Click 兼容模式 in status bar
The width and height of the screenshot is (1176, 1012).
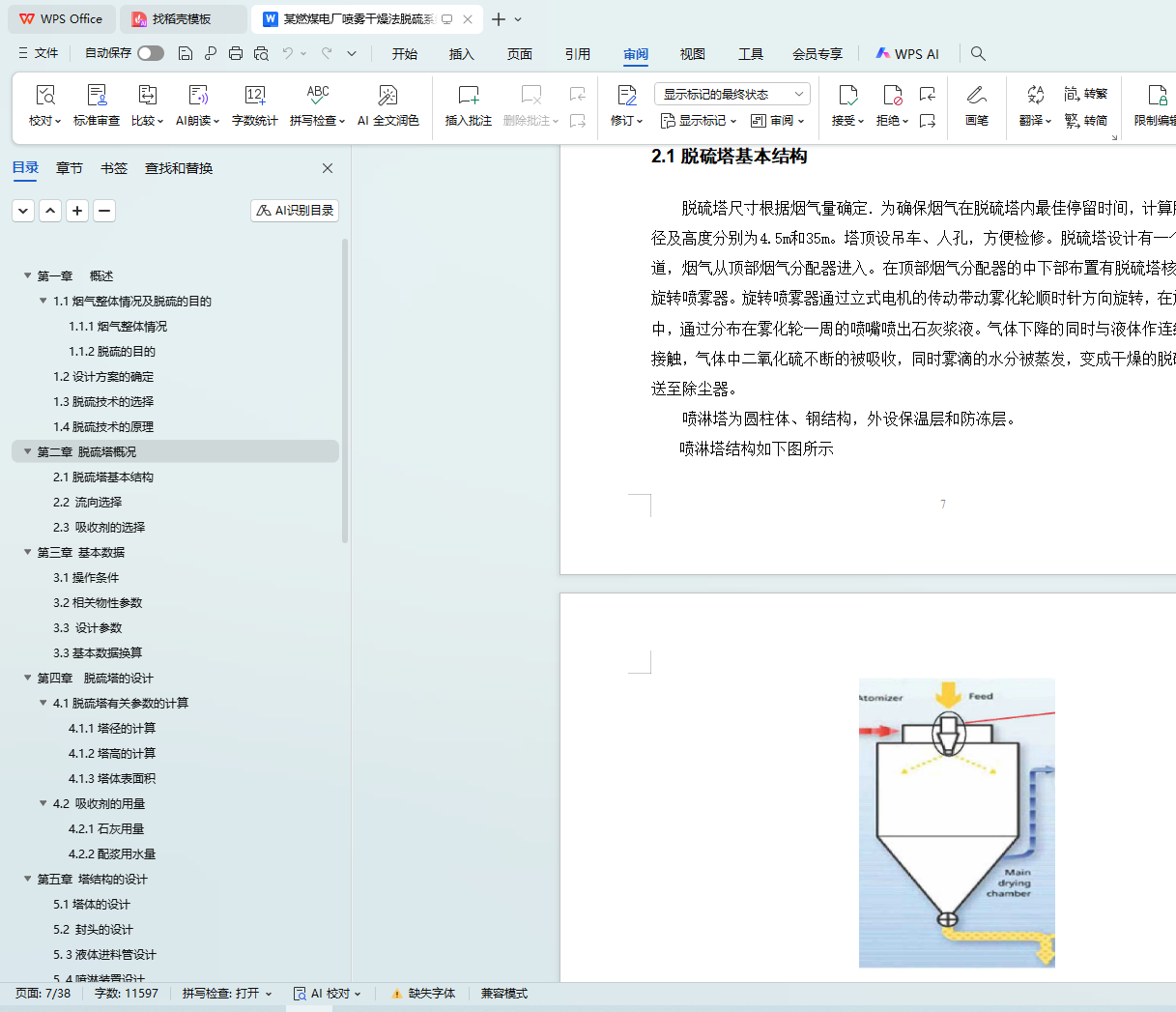pyautogui.click(x=504, y=994)
